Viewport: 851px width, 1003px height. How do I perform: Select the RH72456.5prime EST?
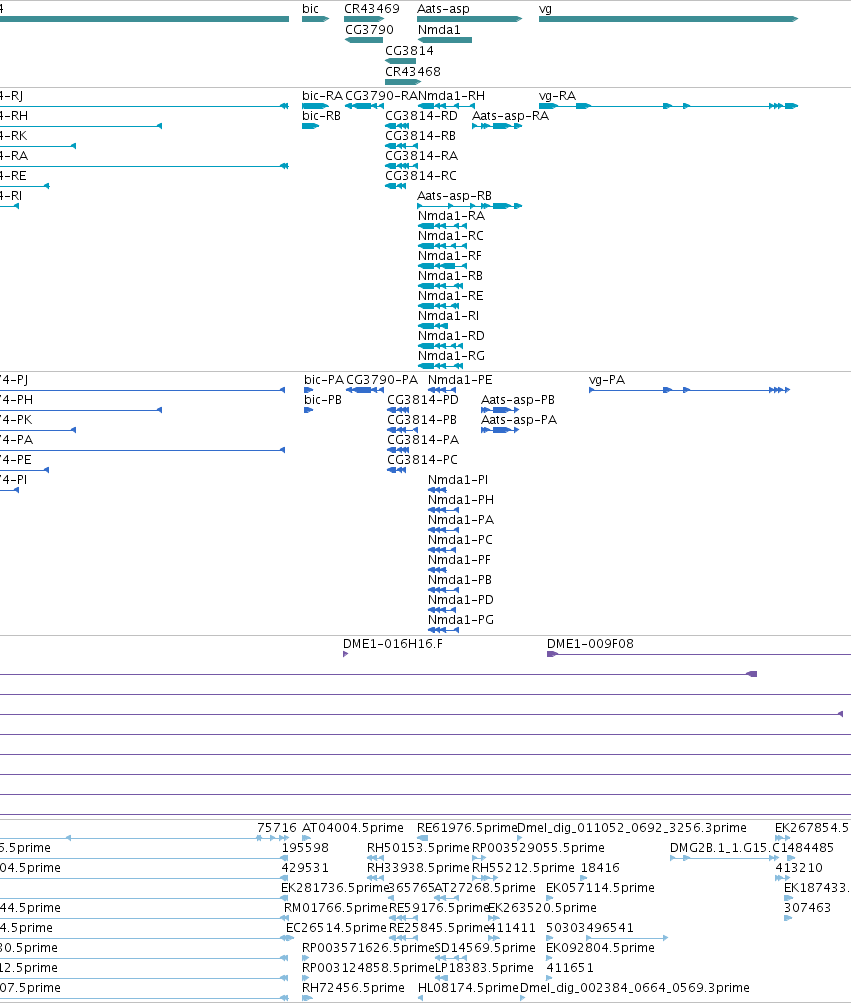pyautogui.click(x=307, y=998)
